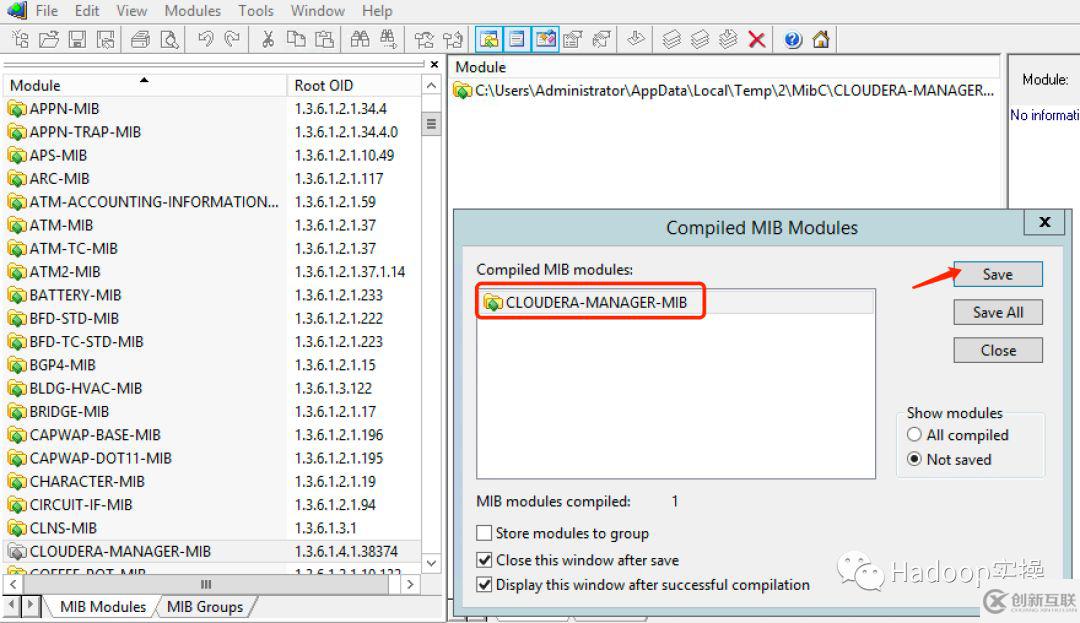1080x623 pixels.
Task: Click the Find binoculars toolbar icon
Action: [x=360, y=40]
